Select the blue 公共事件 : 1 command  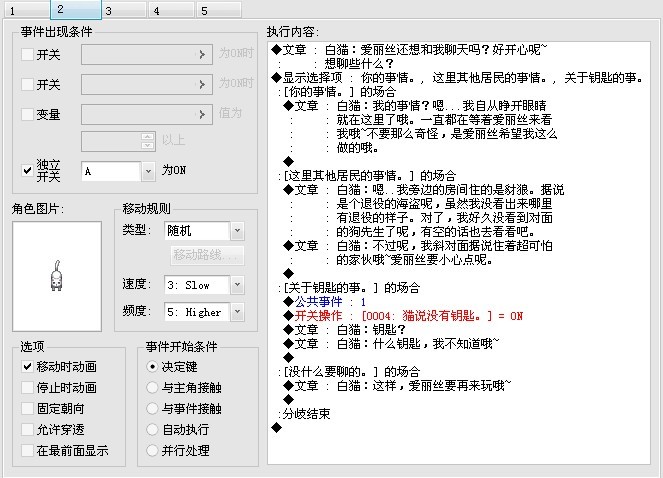(x=325, y=302)
